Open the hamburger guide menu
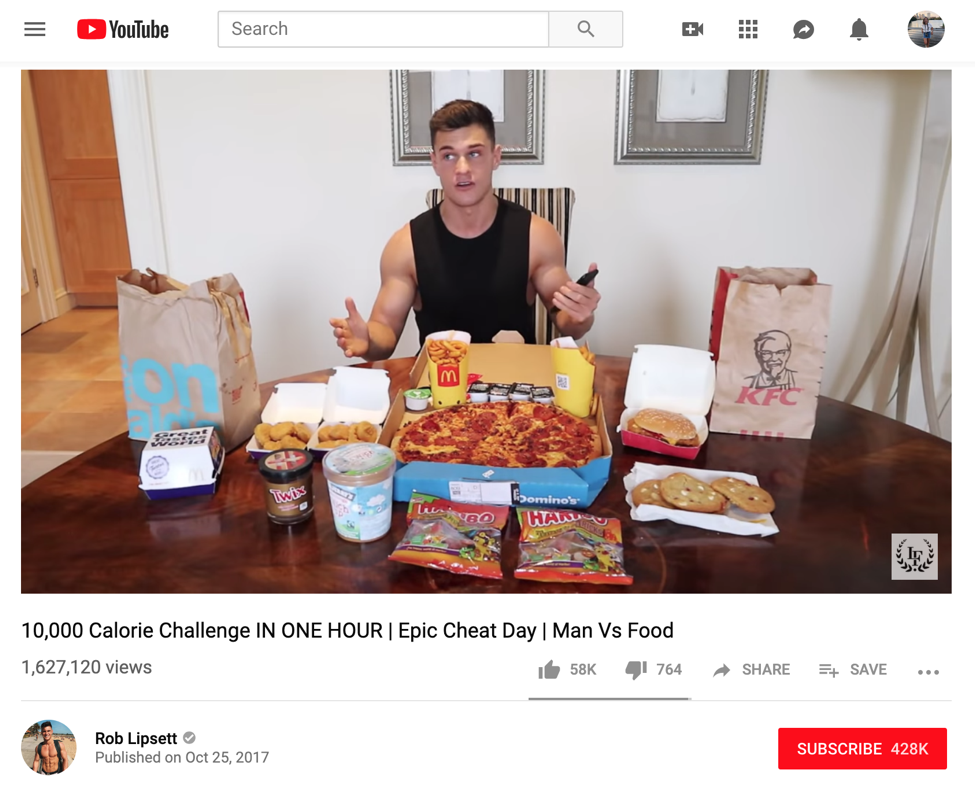The width and height of the screenshot is (975, 794). [35, 29]
